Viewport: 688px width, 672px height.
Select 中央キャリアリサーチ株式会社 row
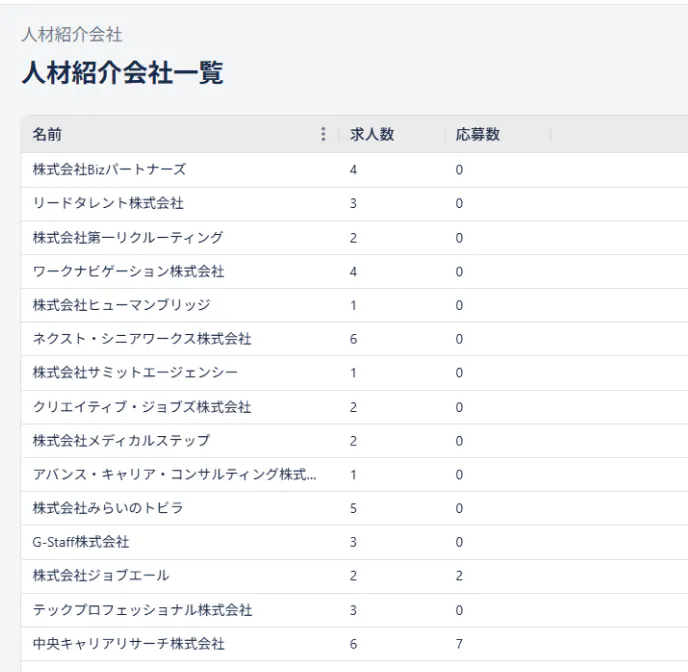tap(128, 644)
